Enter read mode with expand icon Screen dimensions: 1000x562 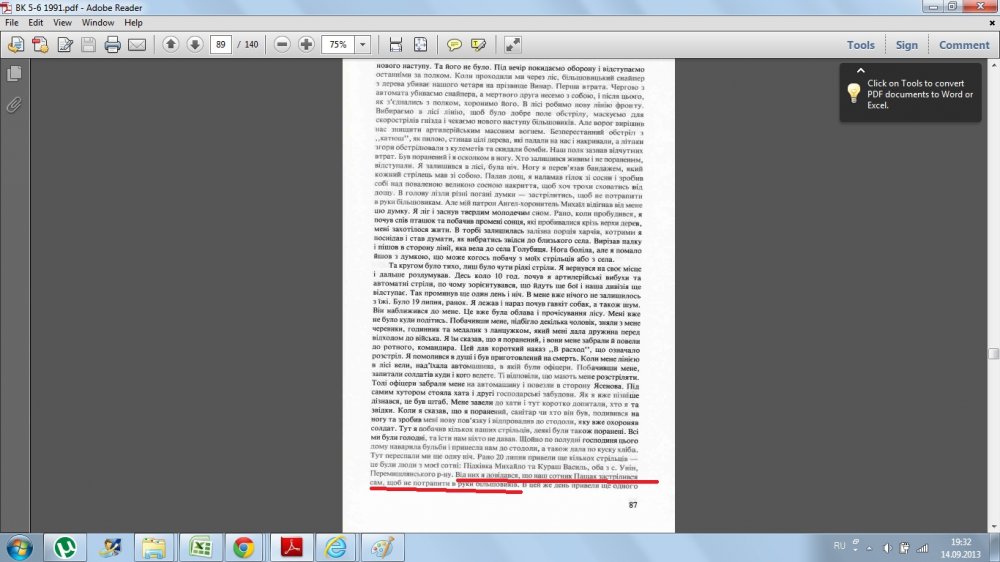click(513, 45)
